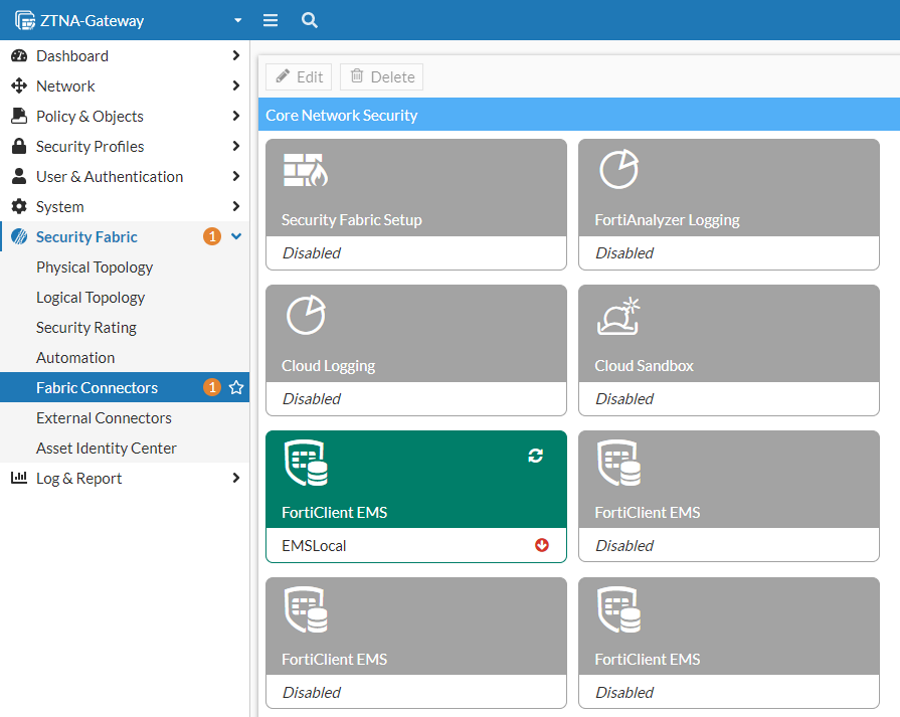The image size is (900, 717).
Task: Click the star to unfavorite Fabric Connectors
Action: (237, 387)
